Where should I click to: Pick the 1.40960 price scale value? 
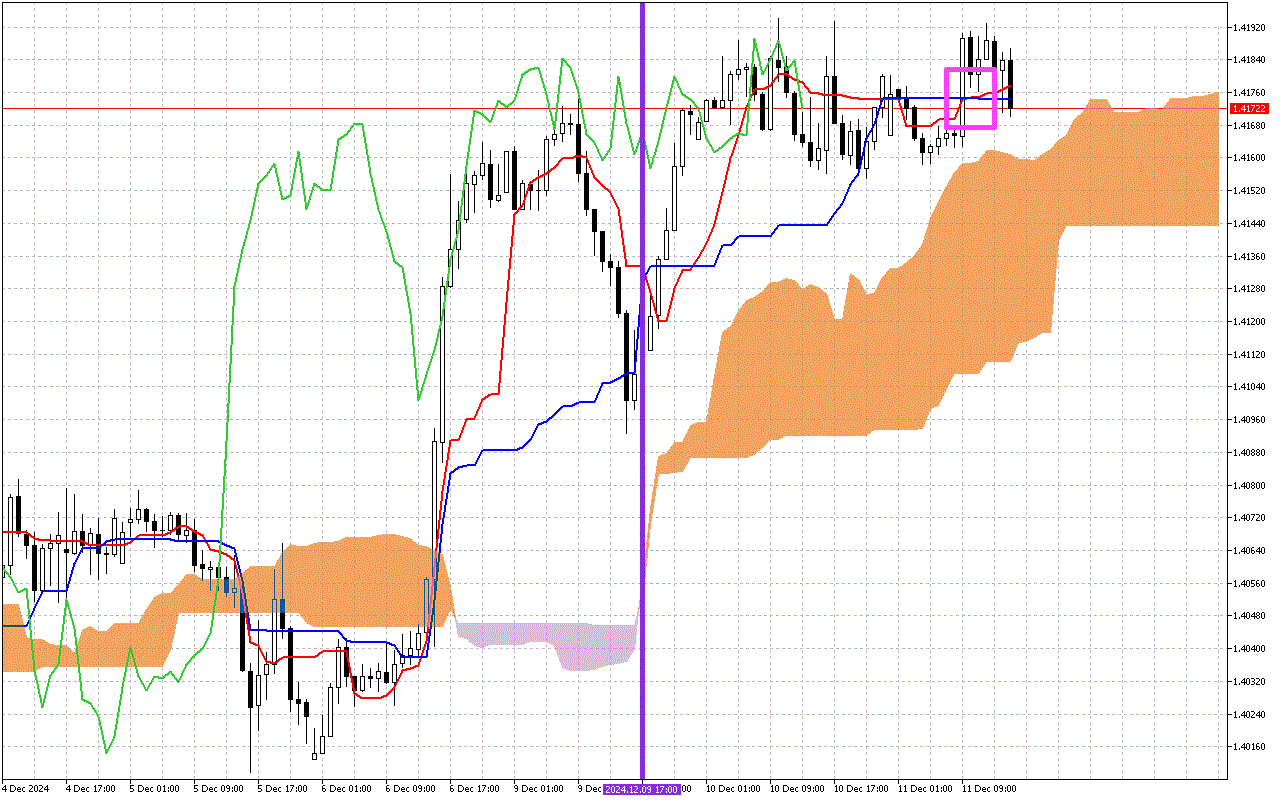1250,420
